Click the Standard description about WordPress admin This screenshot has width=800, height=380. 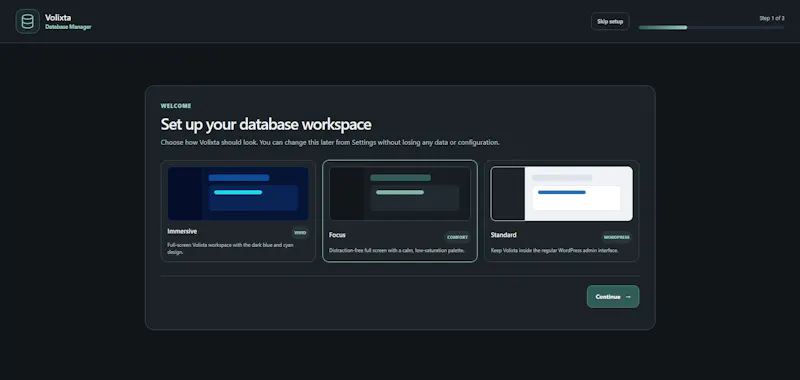click(555, 250)
